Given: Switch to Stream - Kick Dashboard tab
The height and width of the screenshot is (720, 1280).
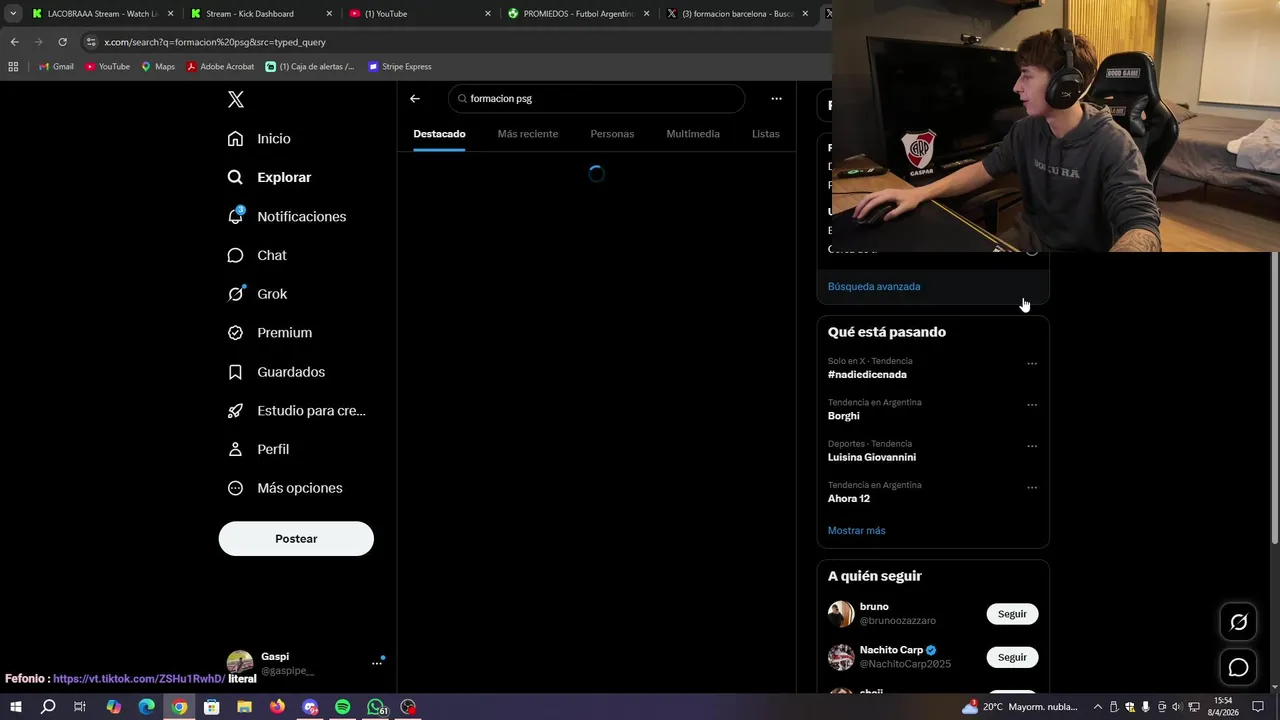Looking at the screenshot, I should pyautogui.click(x=262, y=14).
